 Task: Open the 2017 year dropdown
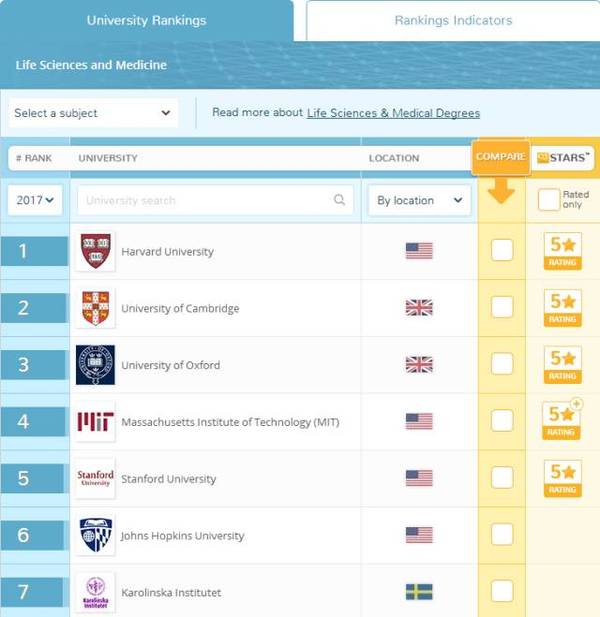(x=35, y=200)
